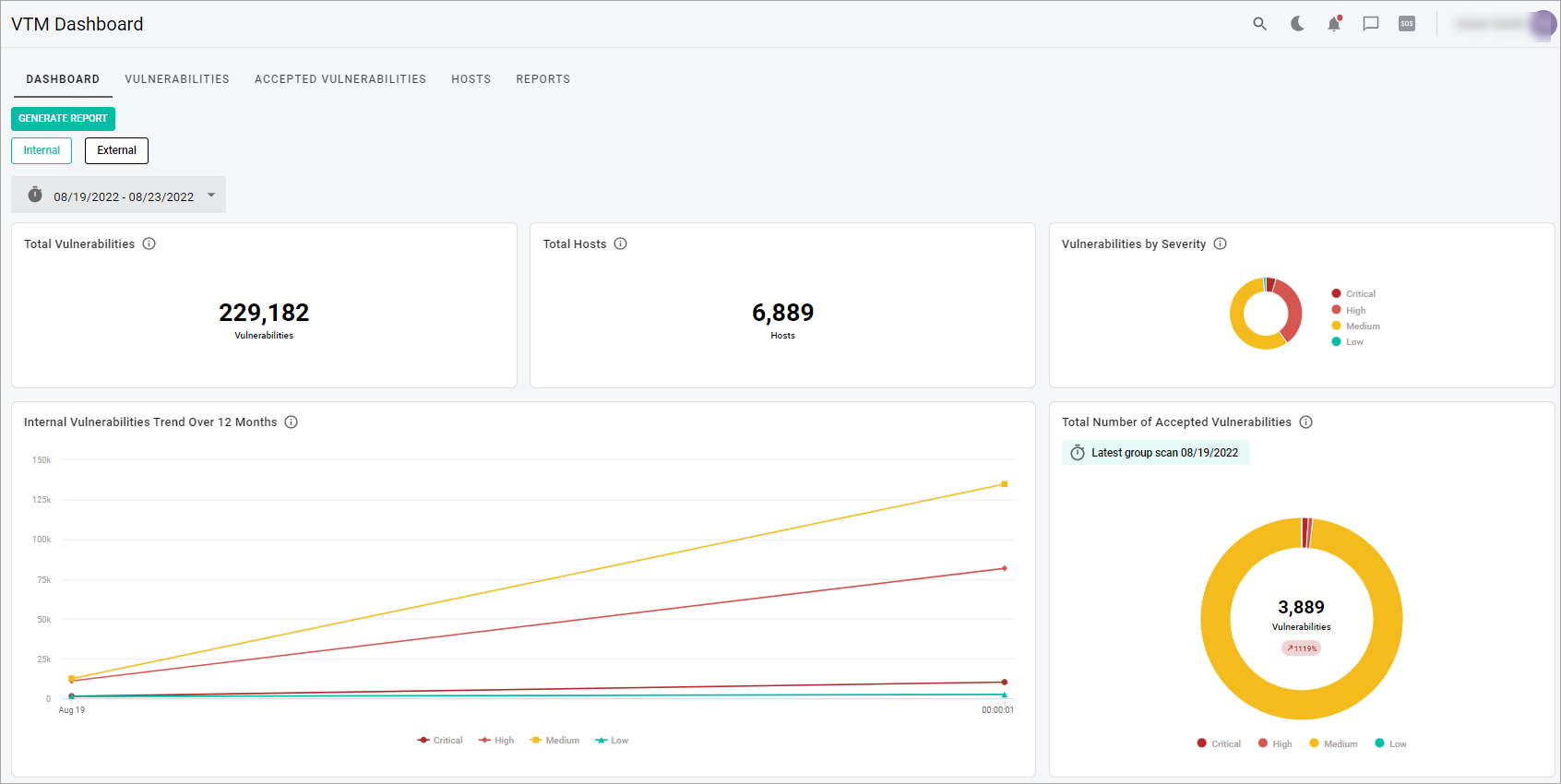Screen dimensions: 1561x784
Task: Toggle High in severity donut legend
Action: click(1349, 310)
